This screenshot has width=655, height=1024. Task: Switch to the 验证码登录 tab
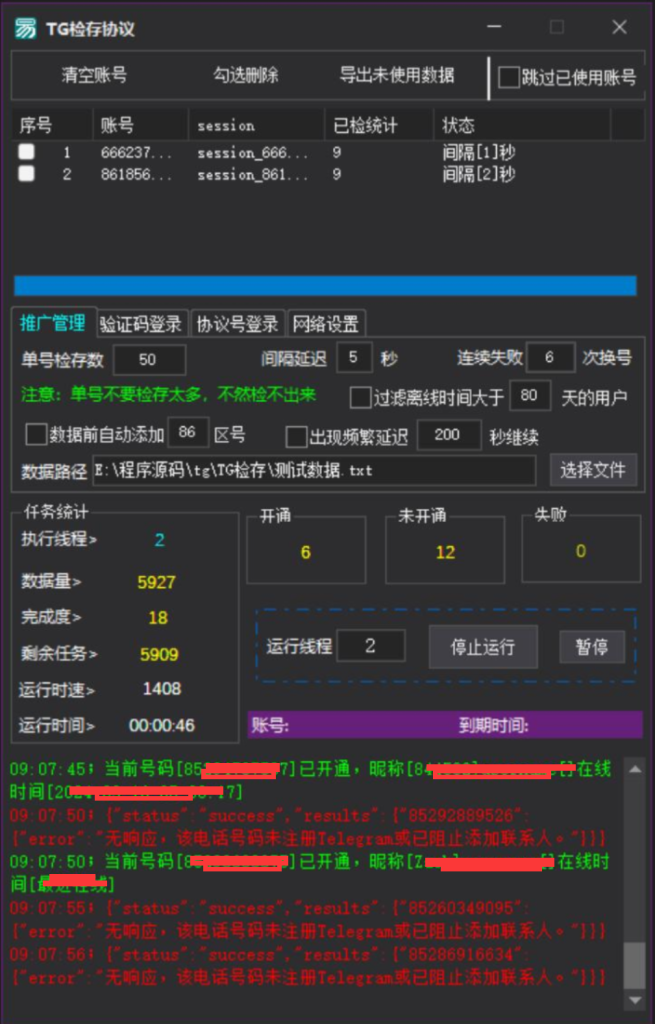(x=140, y=324)
